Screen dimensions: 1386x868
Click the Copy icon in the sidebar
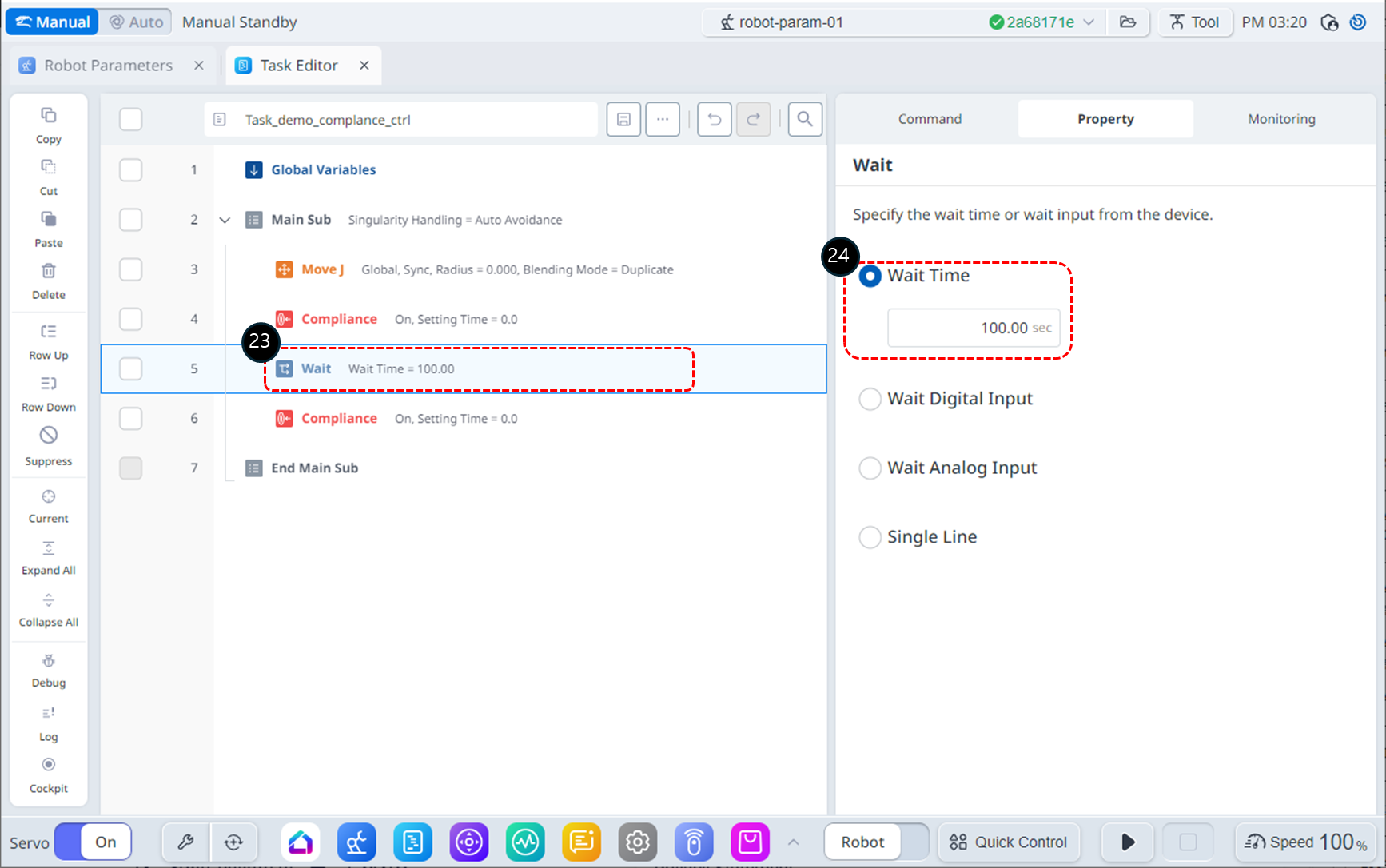[49, 116]
